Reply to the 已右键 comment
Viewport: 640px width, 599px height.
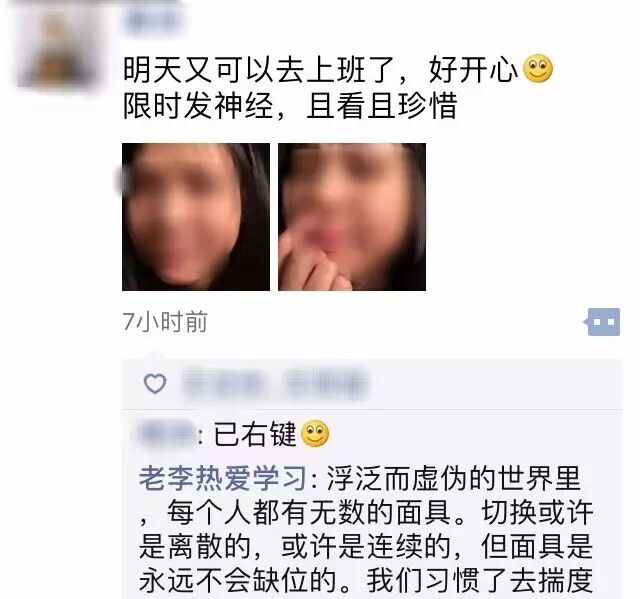[x=255, y=434]
